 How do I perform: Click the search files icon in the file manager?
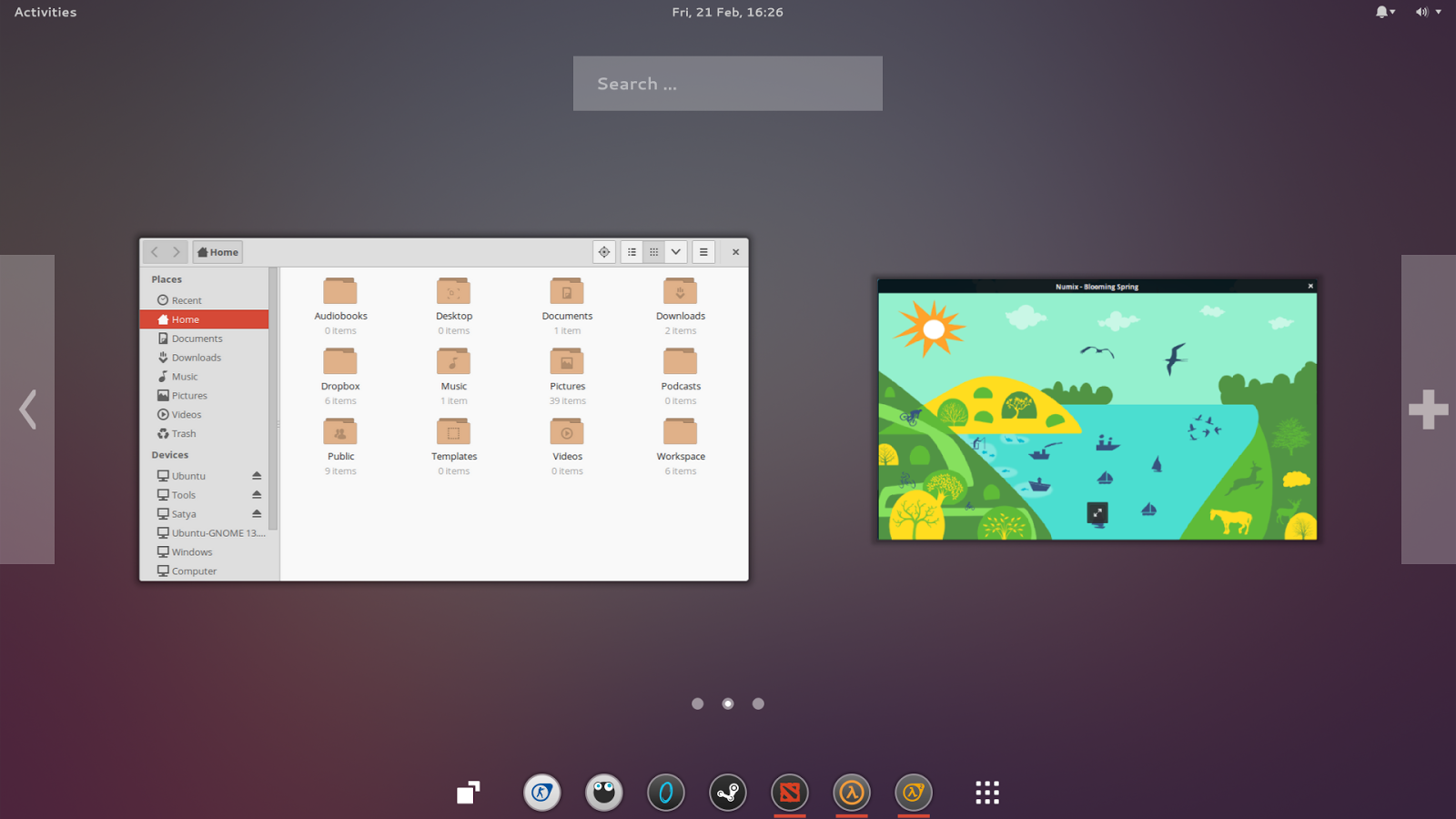coord(604,252)
